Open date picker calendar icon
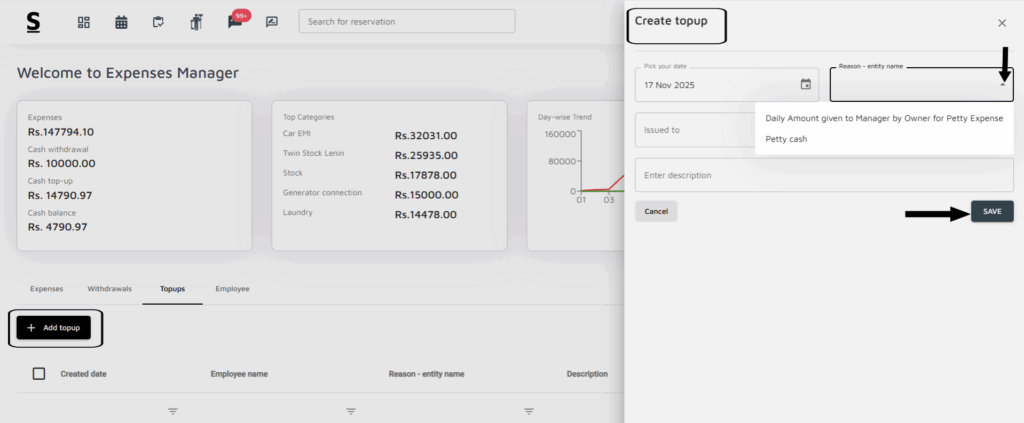1024x423 pixels. (805, 85)
